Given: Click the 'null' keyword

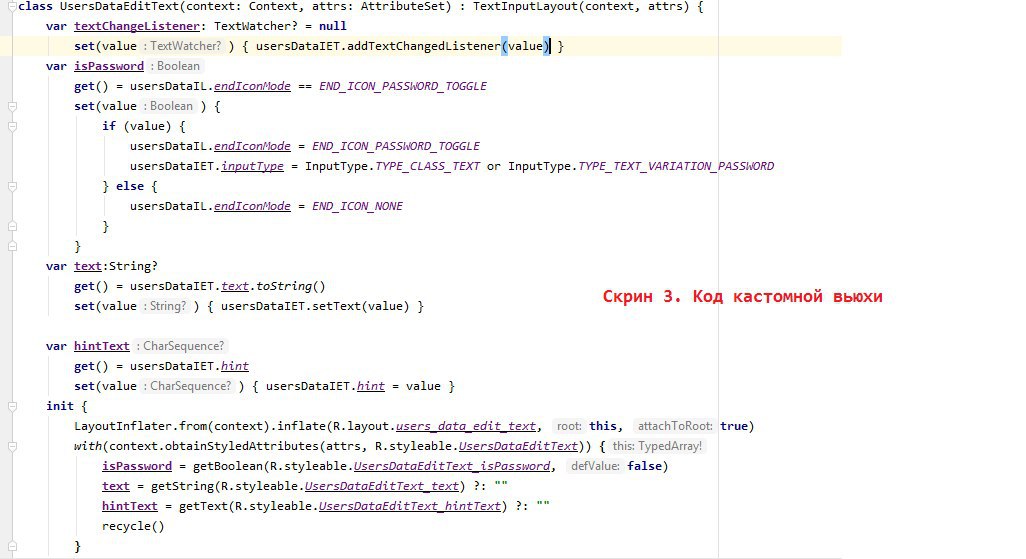Looking at the screenshot, I should coord(332,26).
